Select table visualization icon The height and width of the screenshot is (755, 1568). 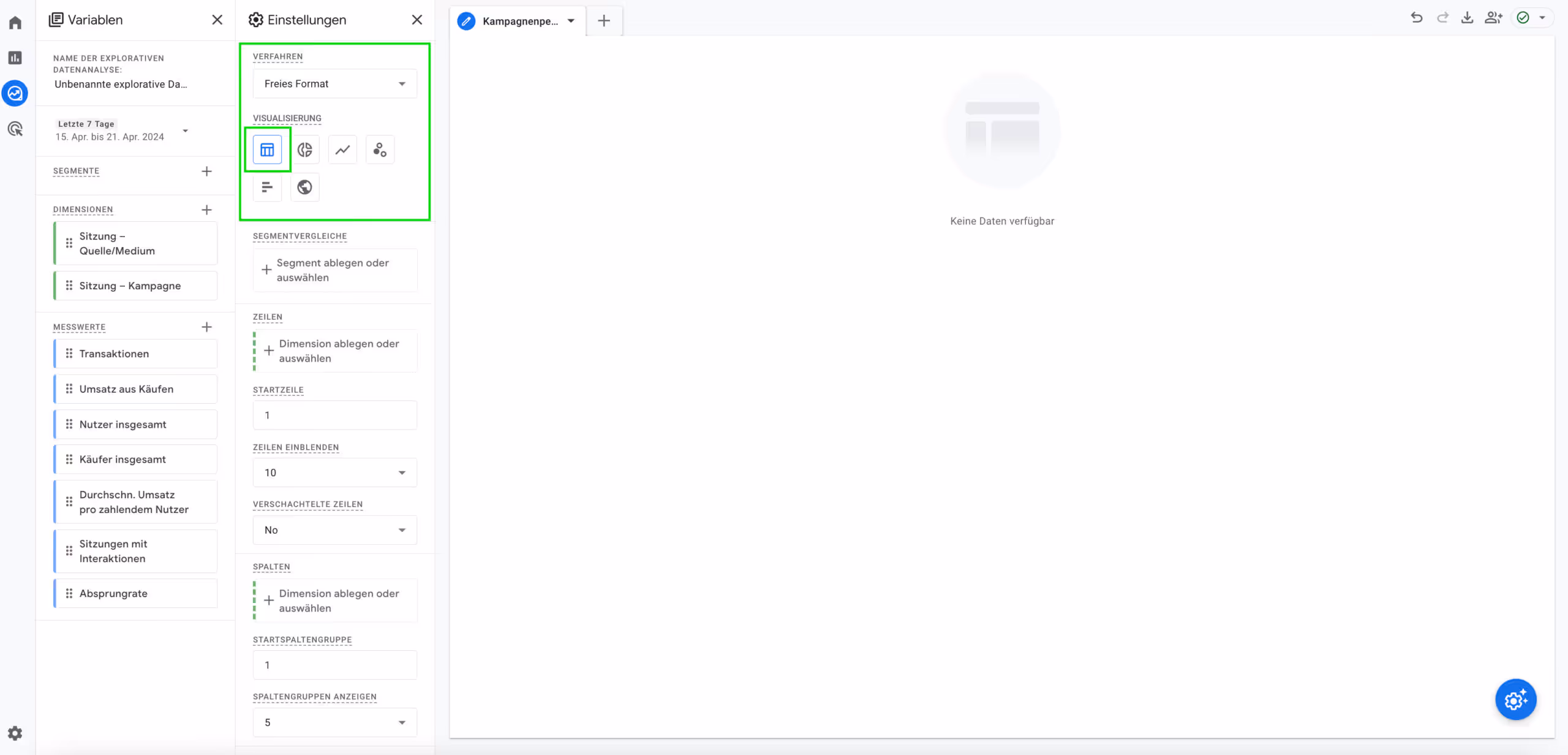(267, 150)
